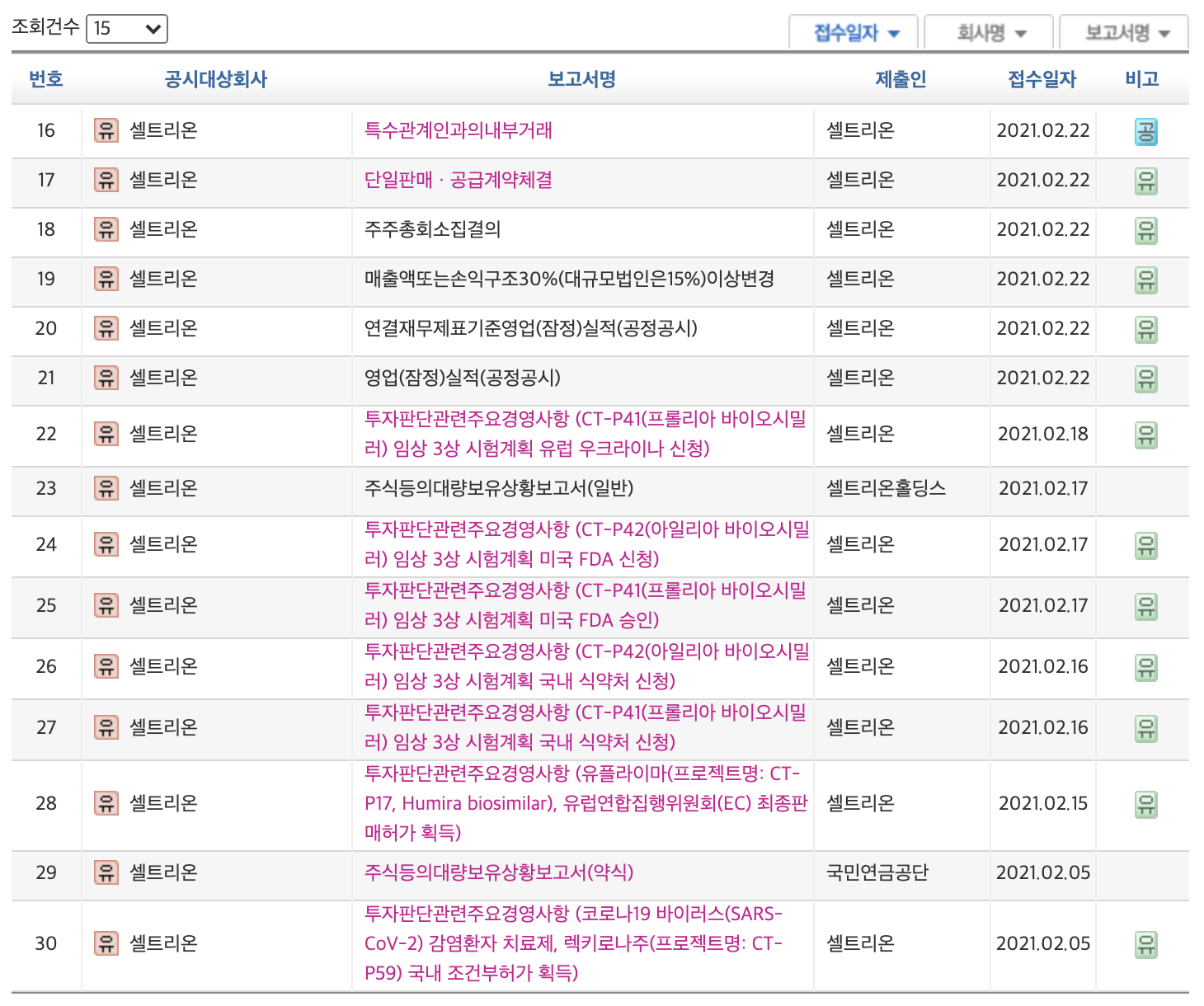Open report 매출액또는손익구조30% 이상변경

[570, 279]
